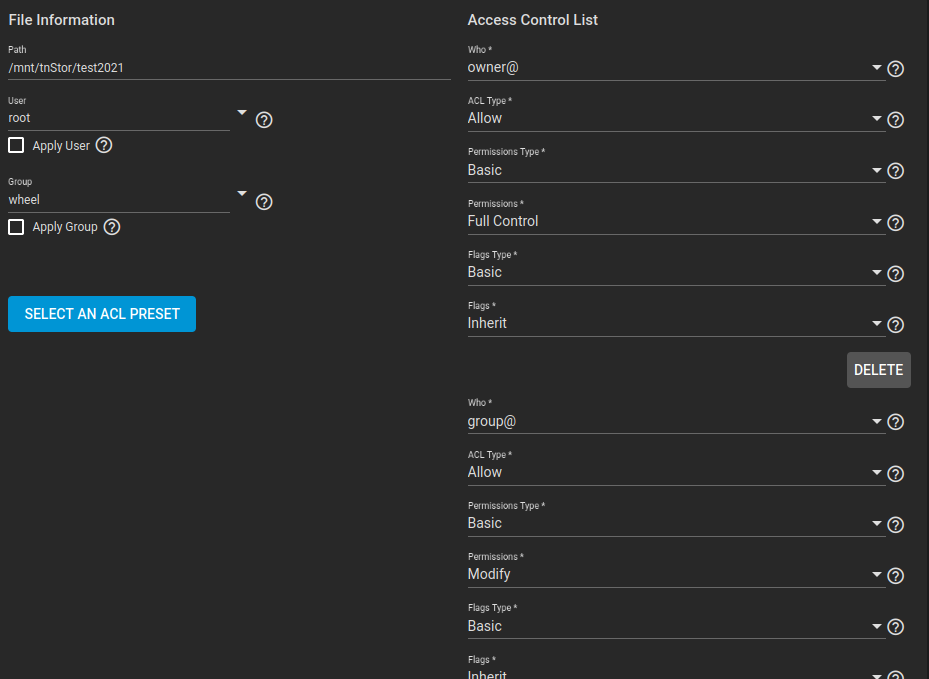Viewport: 929px width, 679px height.
Task: Open Permissions dropdown showing Modify
Action: (x=676, y=574)
